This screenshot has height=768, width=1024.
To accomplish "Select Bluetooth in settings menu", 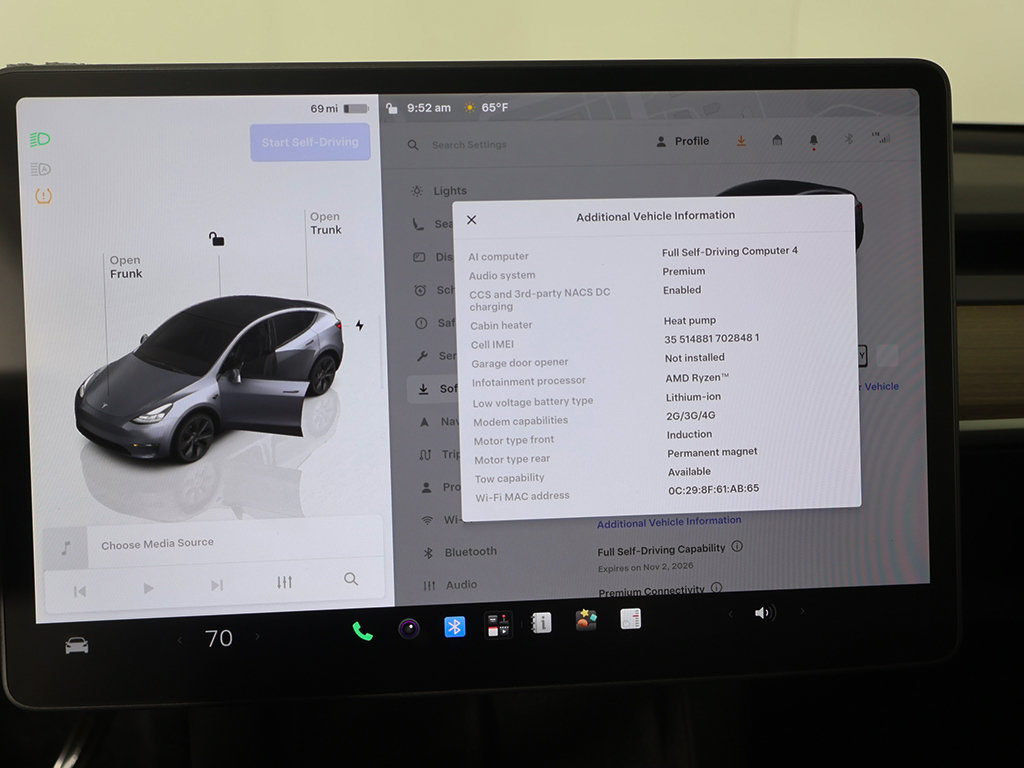I will coord(461,552).
